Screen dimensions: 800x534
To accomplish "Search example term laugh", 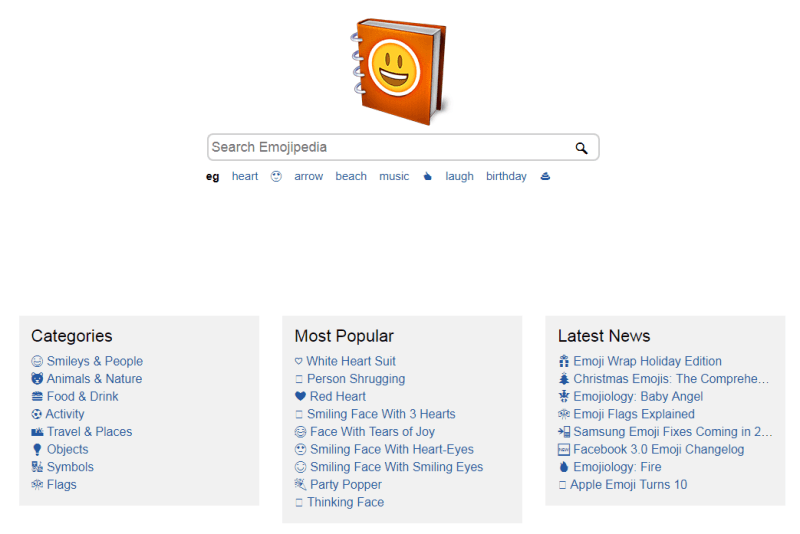I will click(x=459, y=176).
